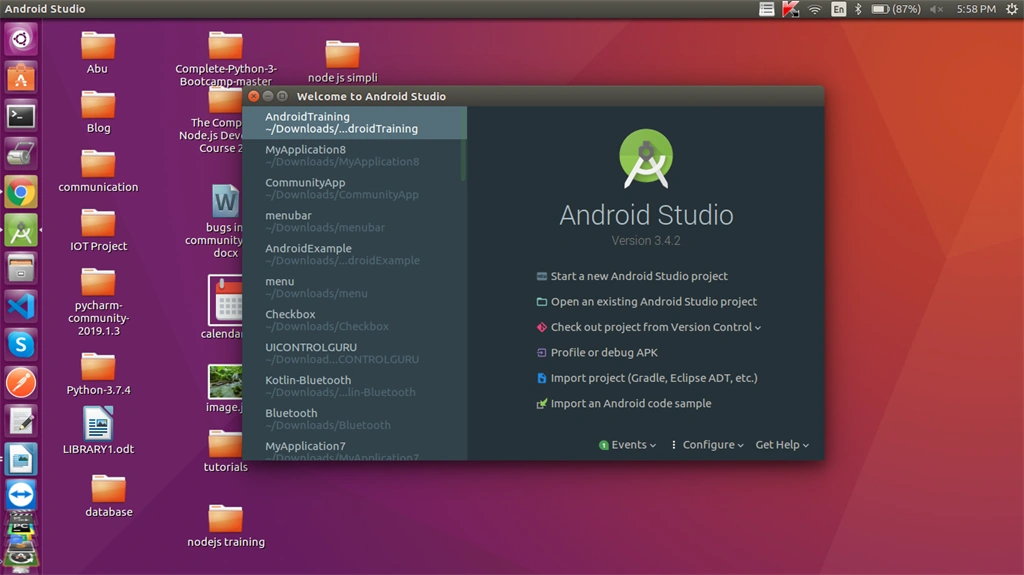The height and width of the screenshot is (575, 1024).
Task: Open text editor from the dock
Action: 21,421
